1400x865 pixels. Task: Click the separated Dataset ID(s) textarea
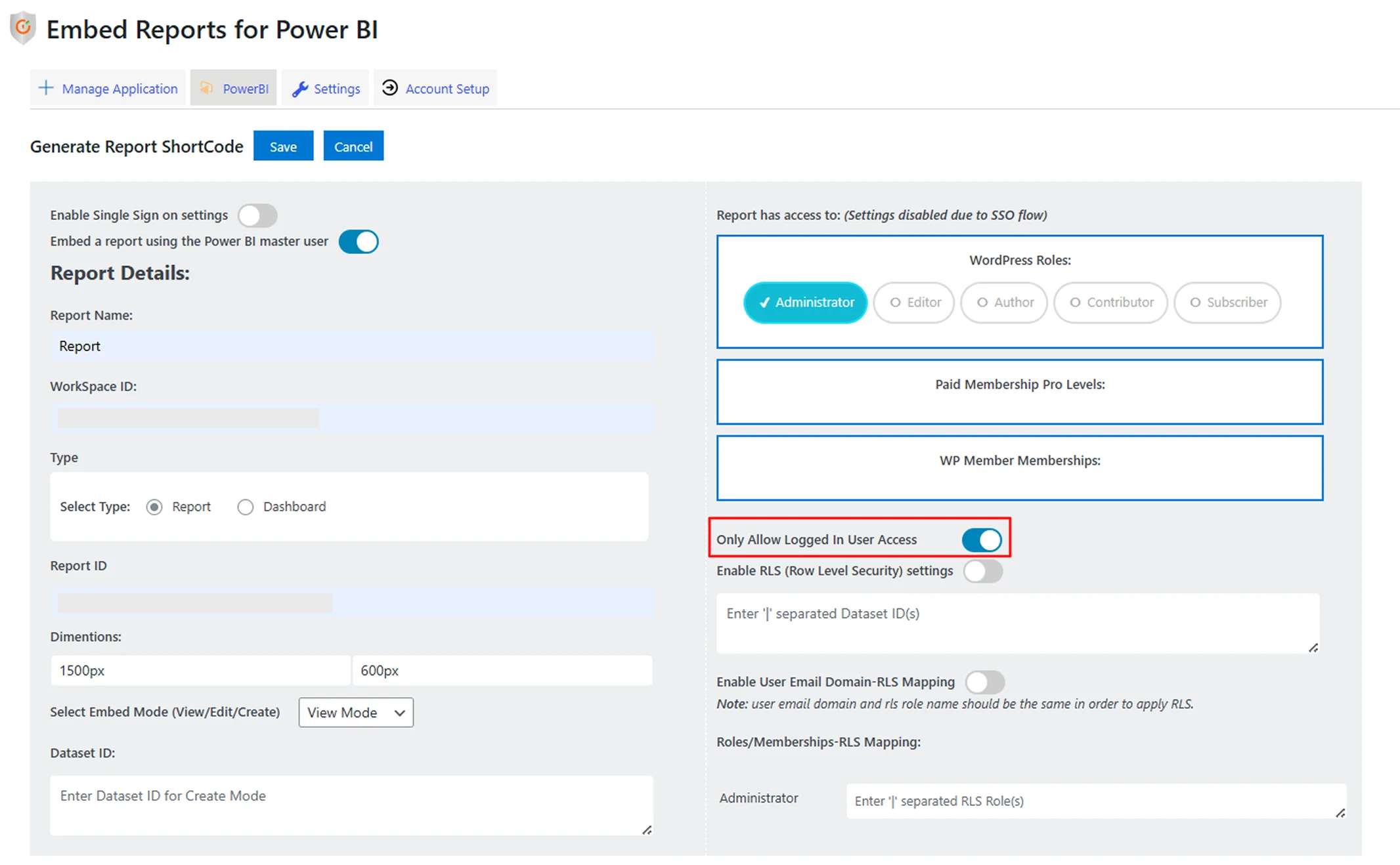pos(1018,623)
